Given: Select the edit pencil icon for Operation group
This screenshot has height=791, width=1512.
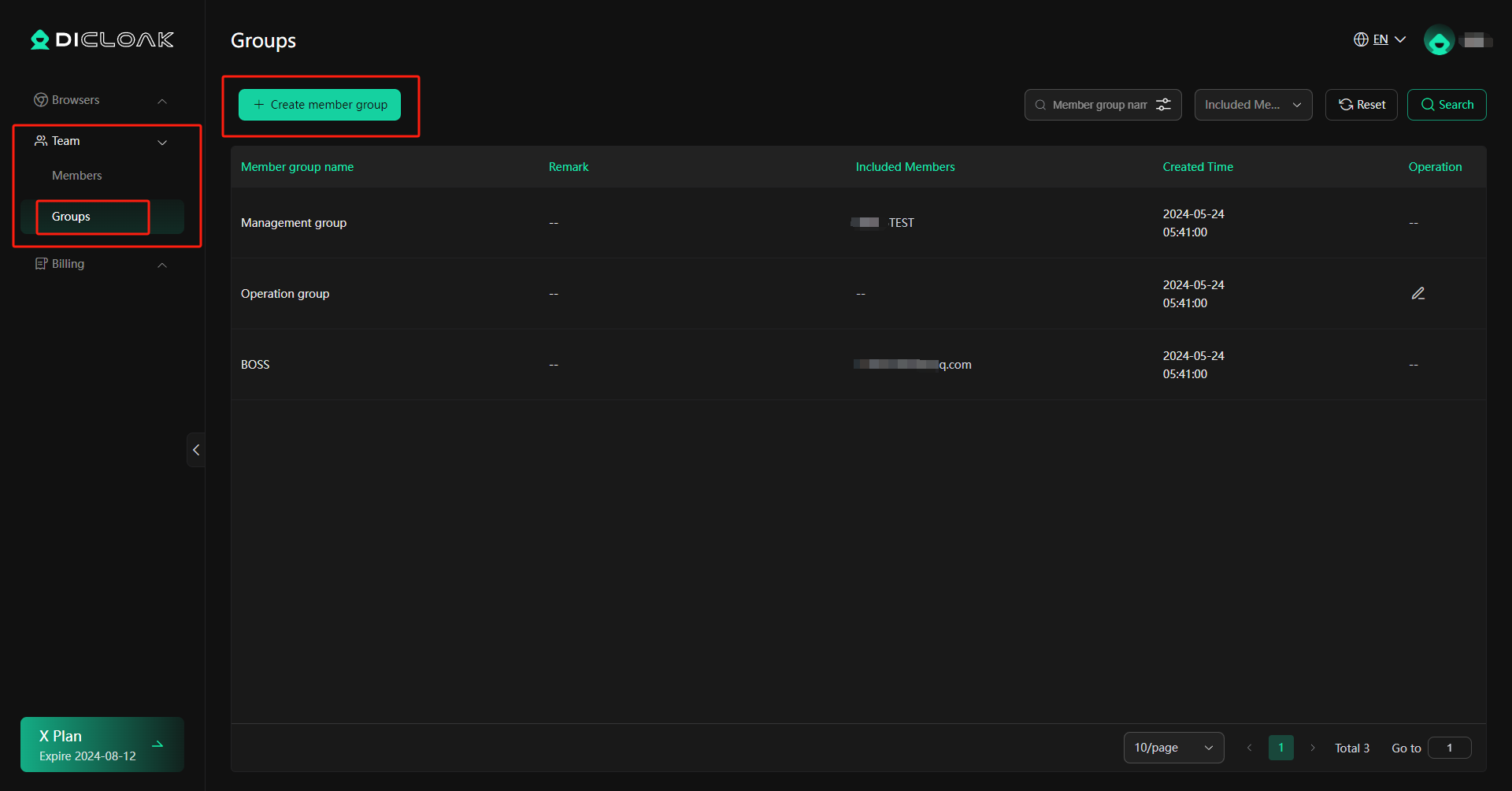Looking at the screenshot, I should point(1417,292).
